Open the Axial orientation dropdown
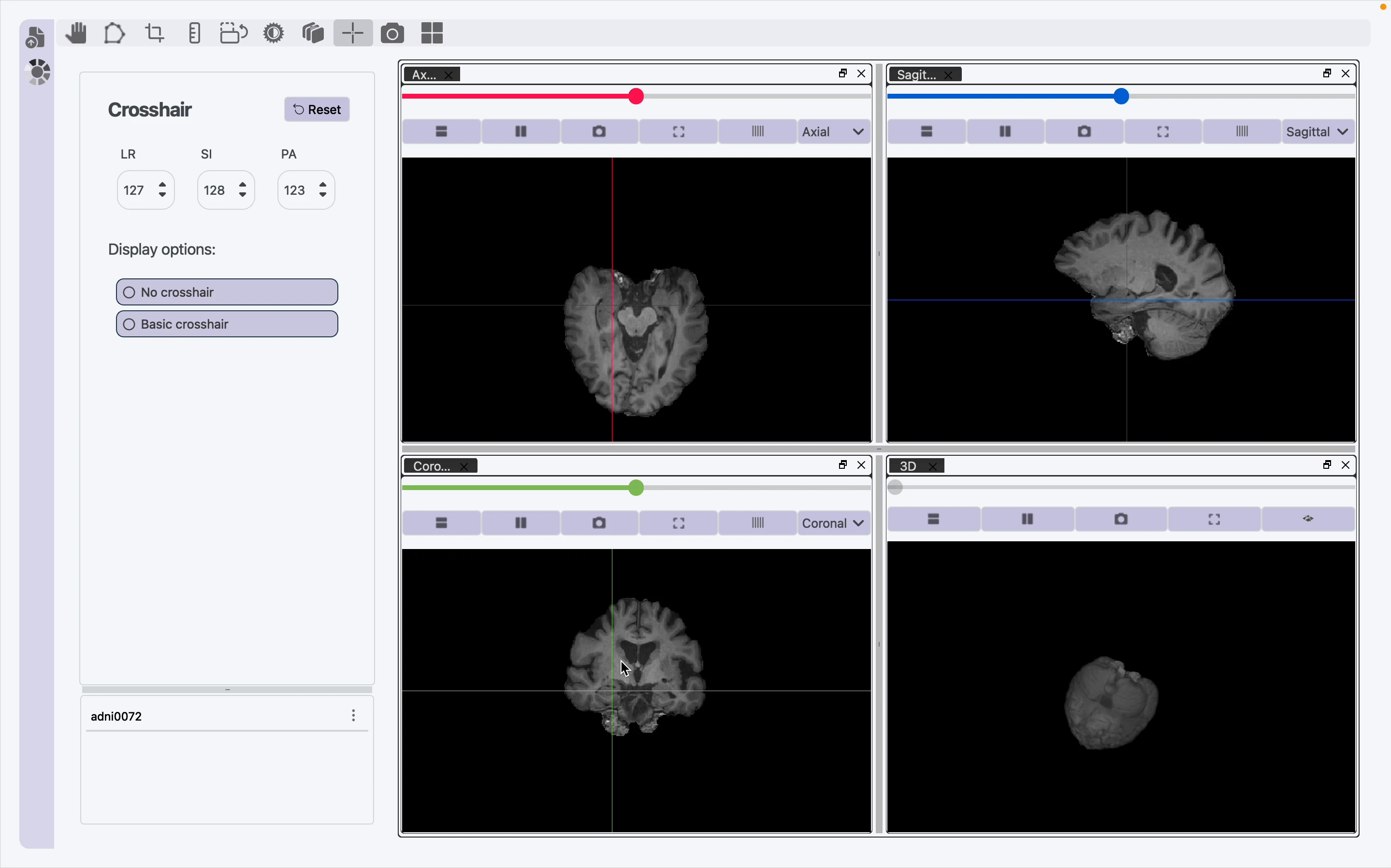 (834, 131)
